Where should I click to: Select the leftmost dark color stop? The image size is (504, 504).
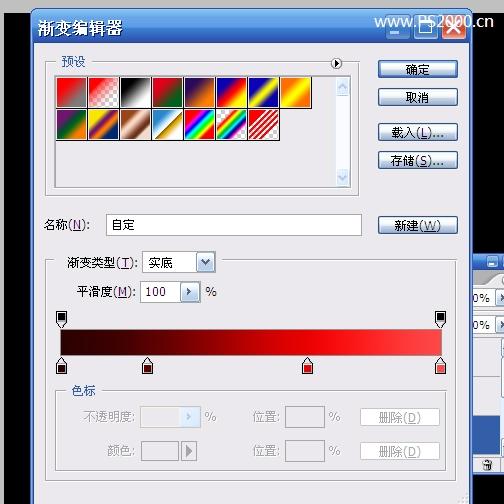pos(61,366)
